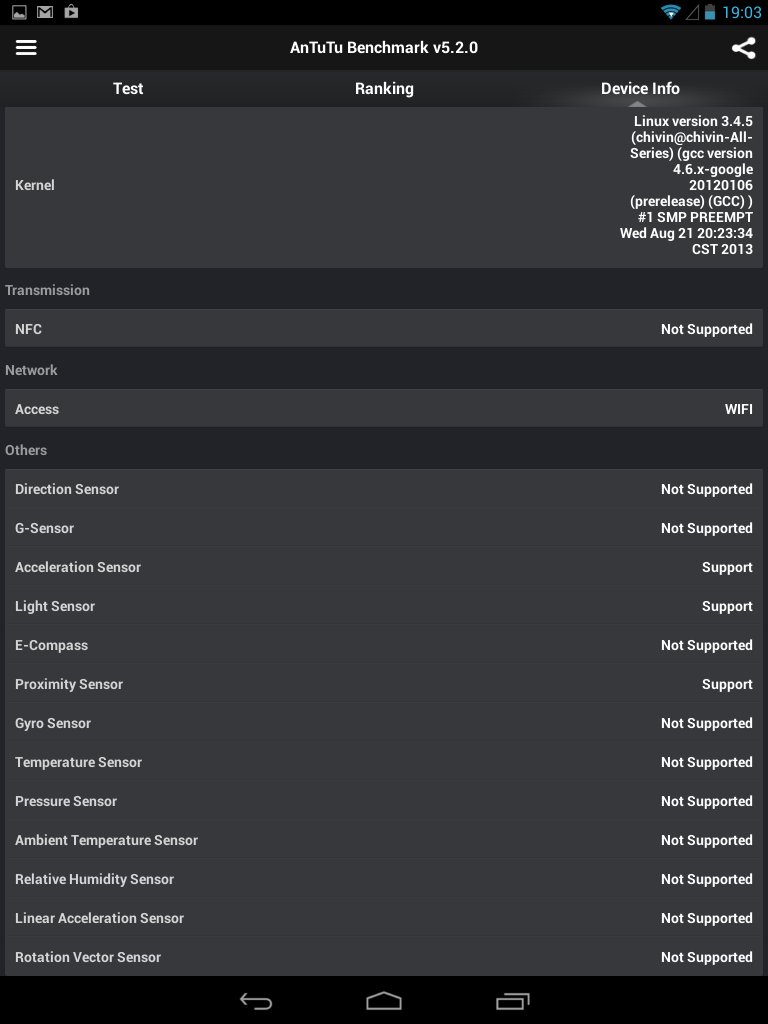
Task: Select the Gyro Sensor entry
Action: coord(384,723)
